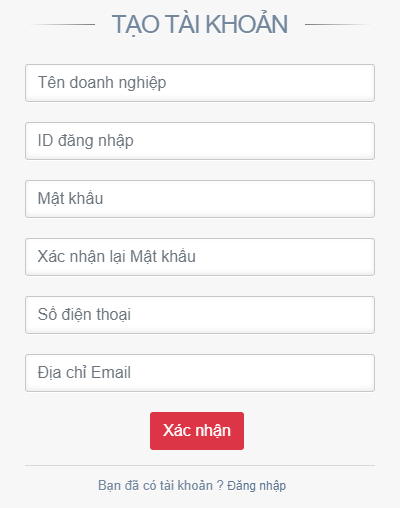
Task: Focus the ID đăng nhập field
Action: click(x=200, y=141)
